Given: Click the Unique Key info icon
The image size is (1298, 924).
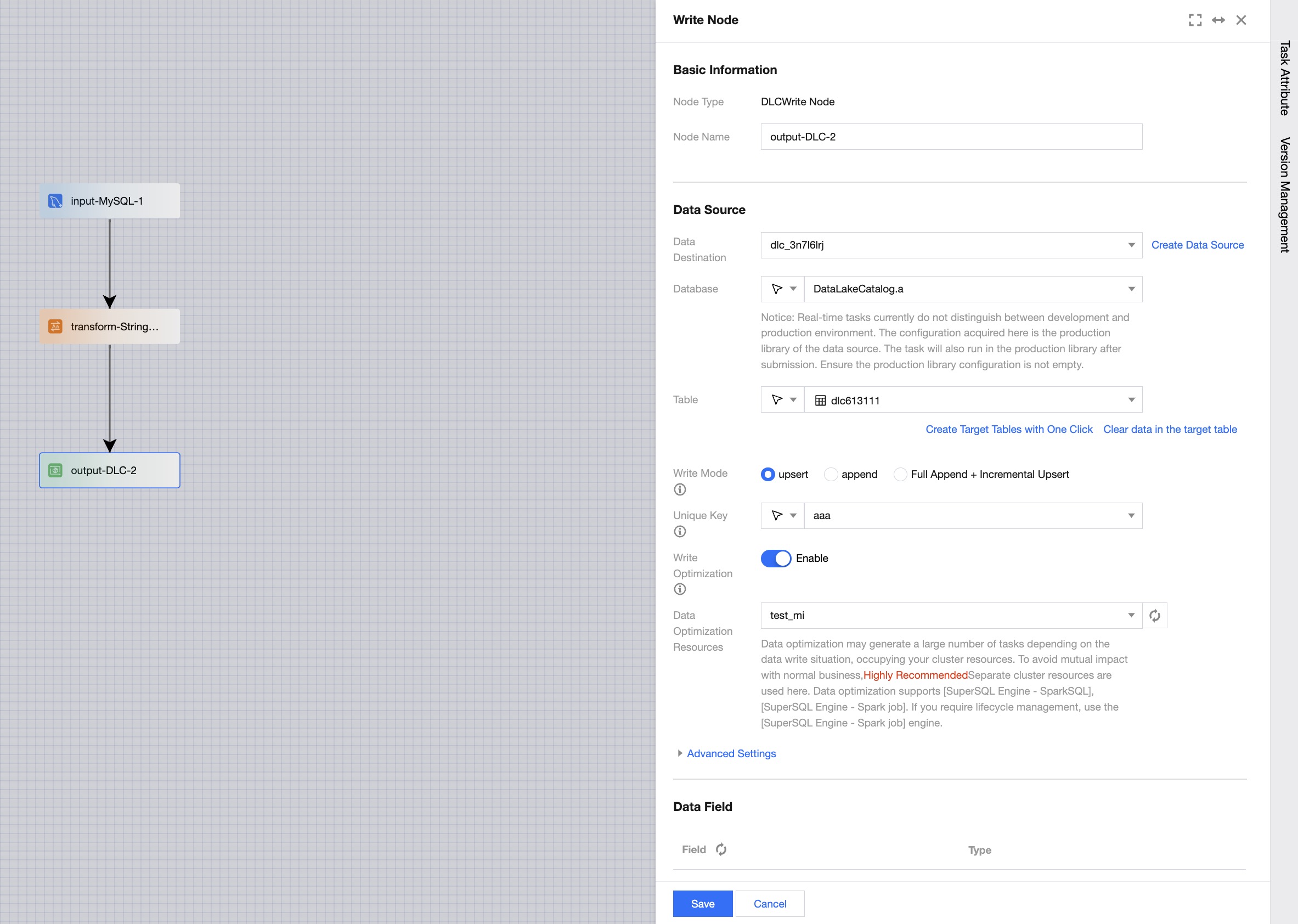Looking at the screenshot, I should (680, 532).
